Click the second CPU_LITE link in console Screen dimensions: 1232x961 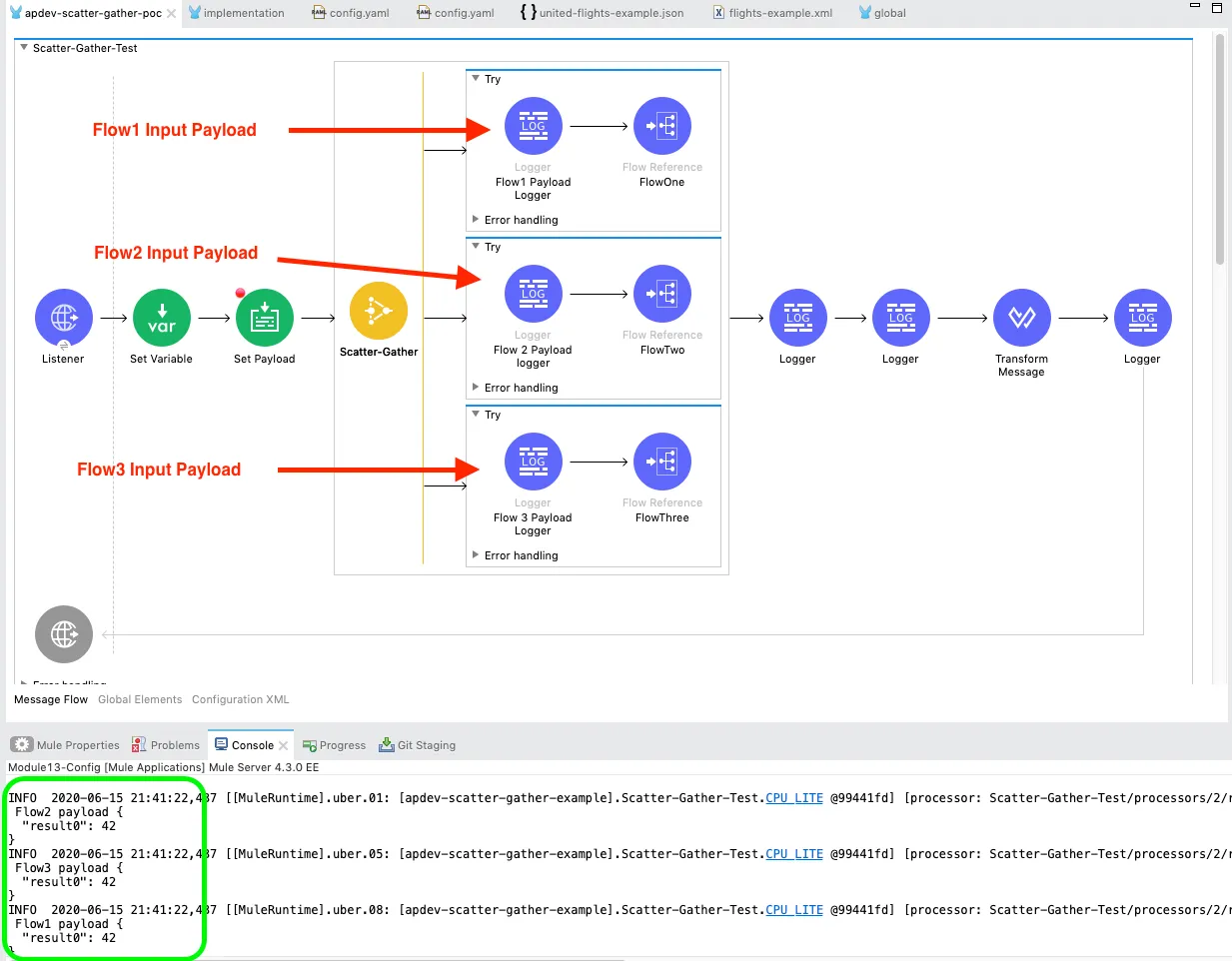pos(794,854)
